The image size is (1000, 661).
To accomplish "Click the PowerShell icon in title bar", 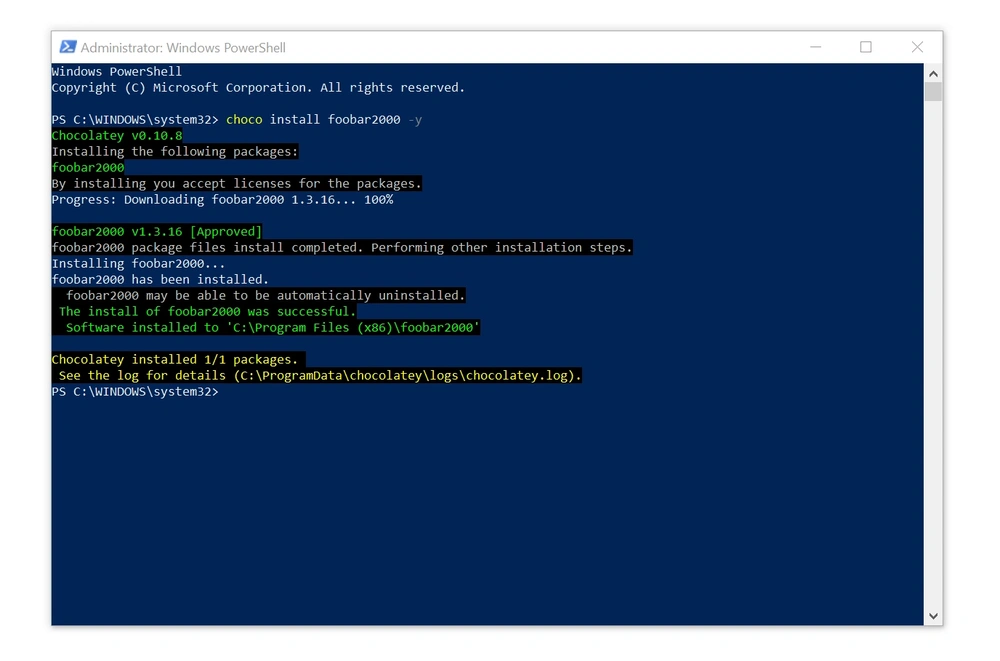I will (68, 47).
